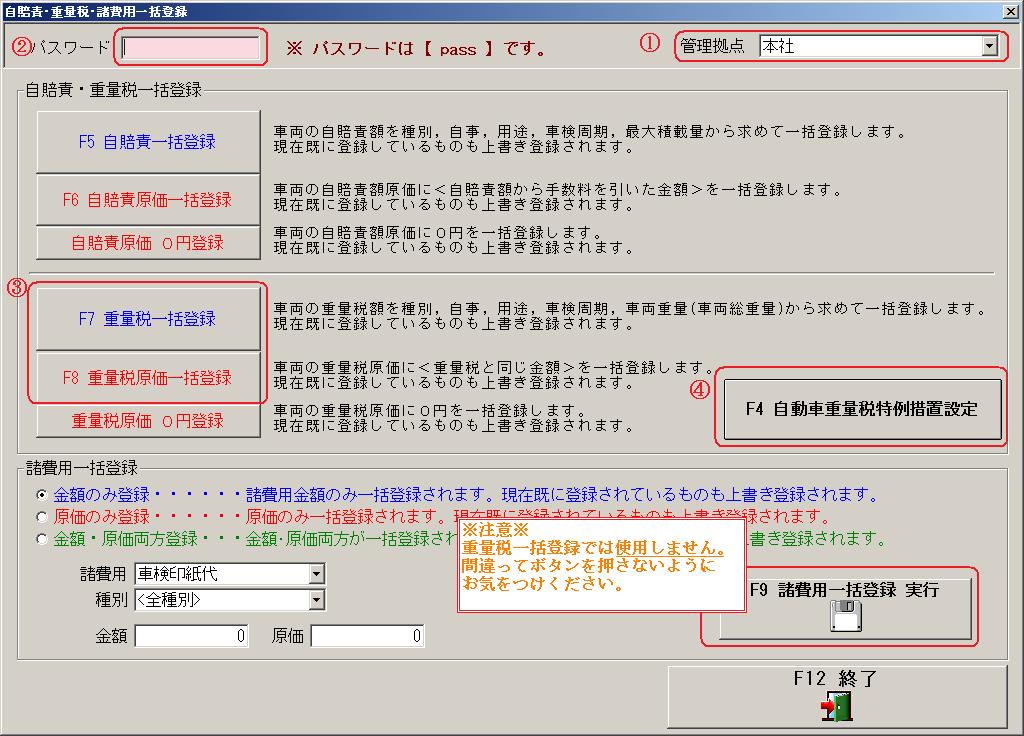Select the 金額・原価両方登録 radio option

click(42, 539)
